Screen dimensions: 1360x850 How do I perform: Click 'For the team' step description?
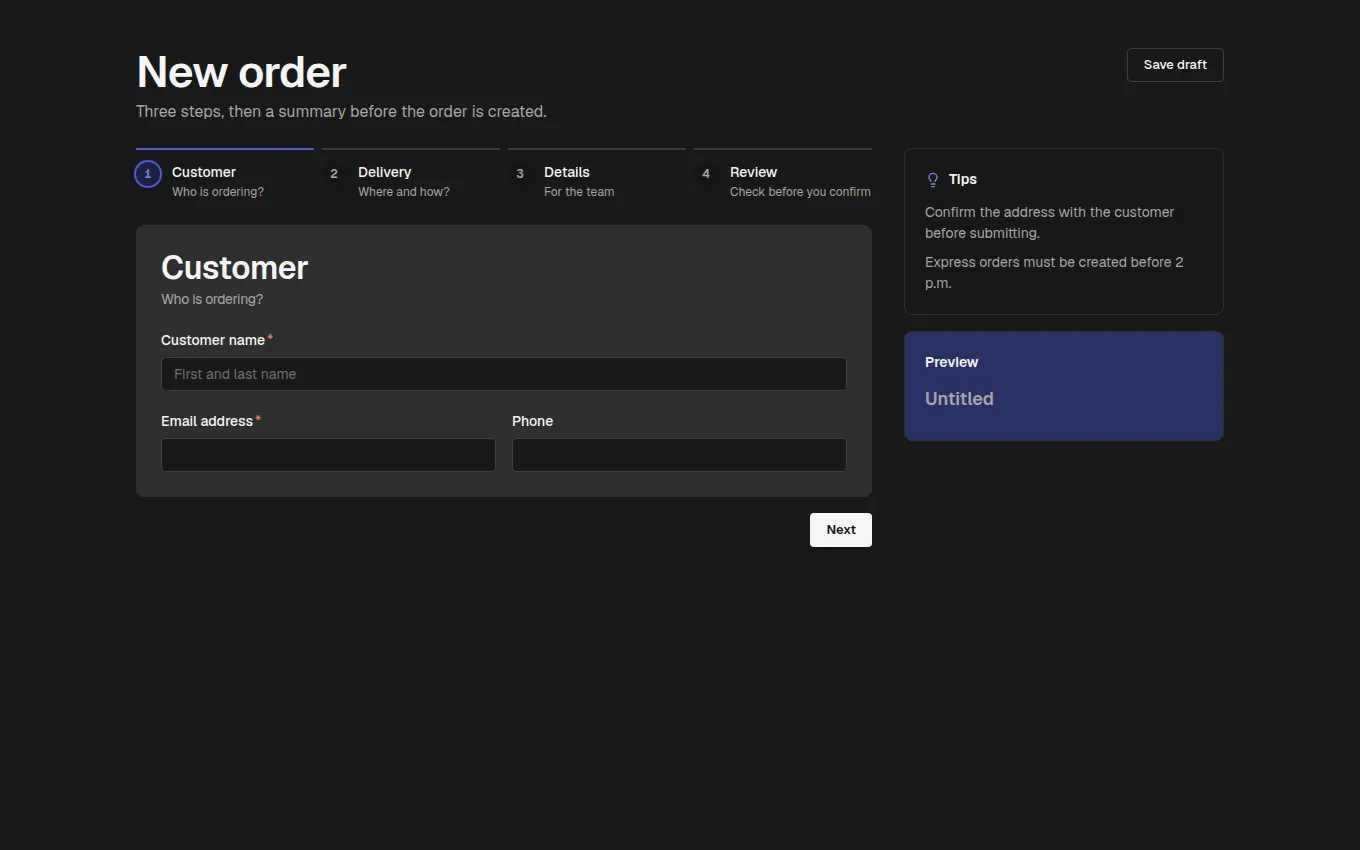(579, 192)
